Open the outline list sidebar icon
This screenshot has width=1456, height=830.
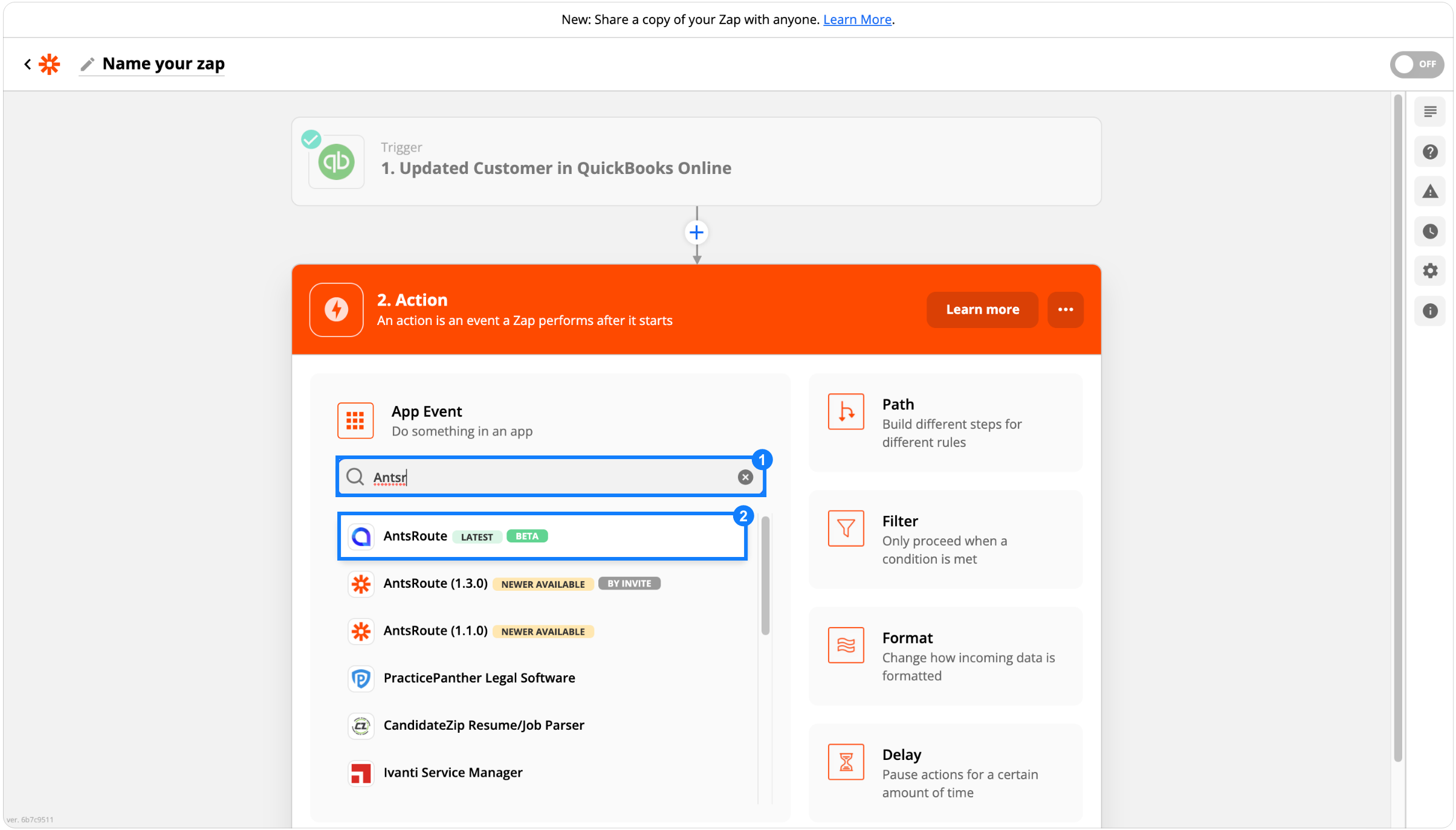coord(1430,112)
